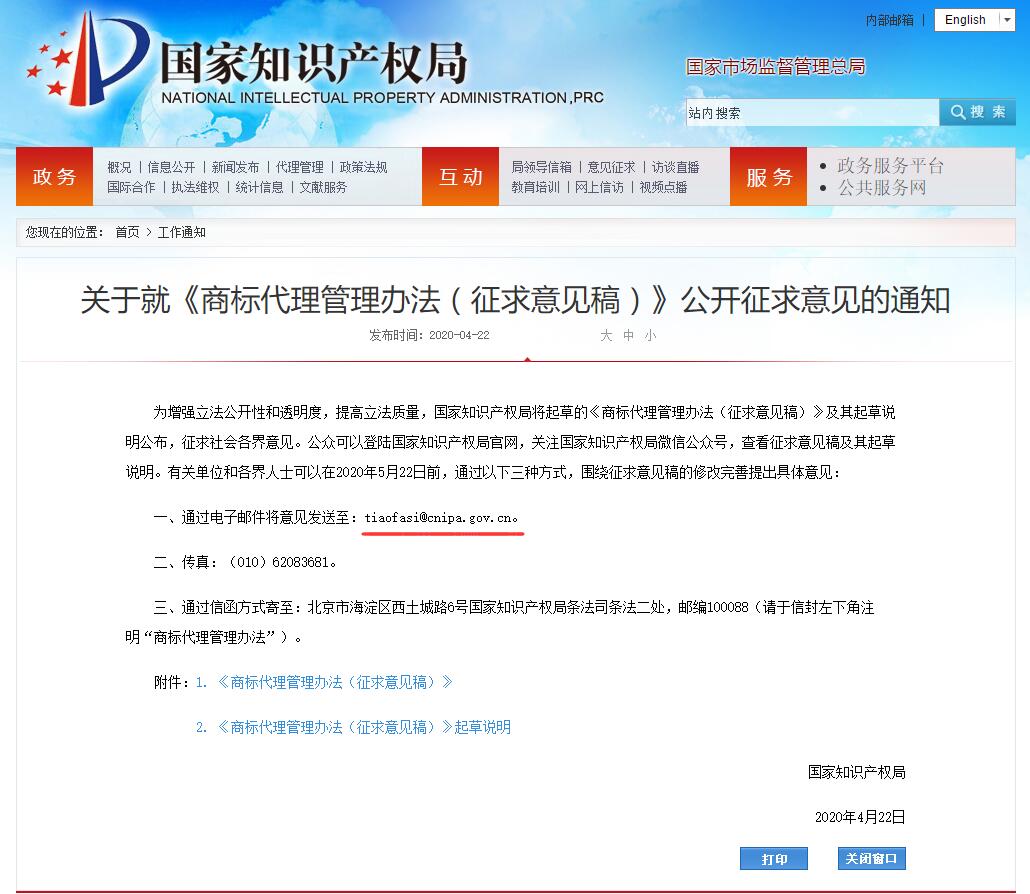1030x894 pixels.
Task: Select the English language option
Action: coord(965,20)
